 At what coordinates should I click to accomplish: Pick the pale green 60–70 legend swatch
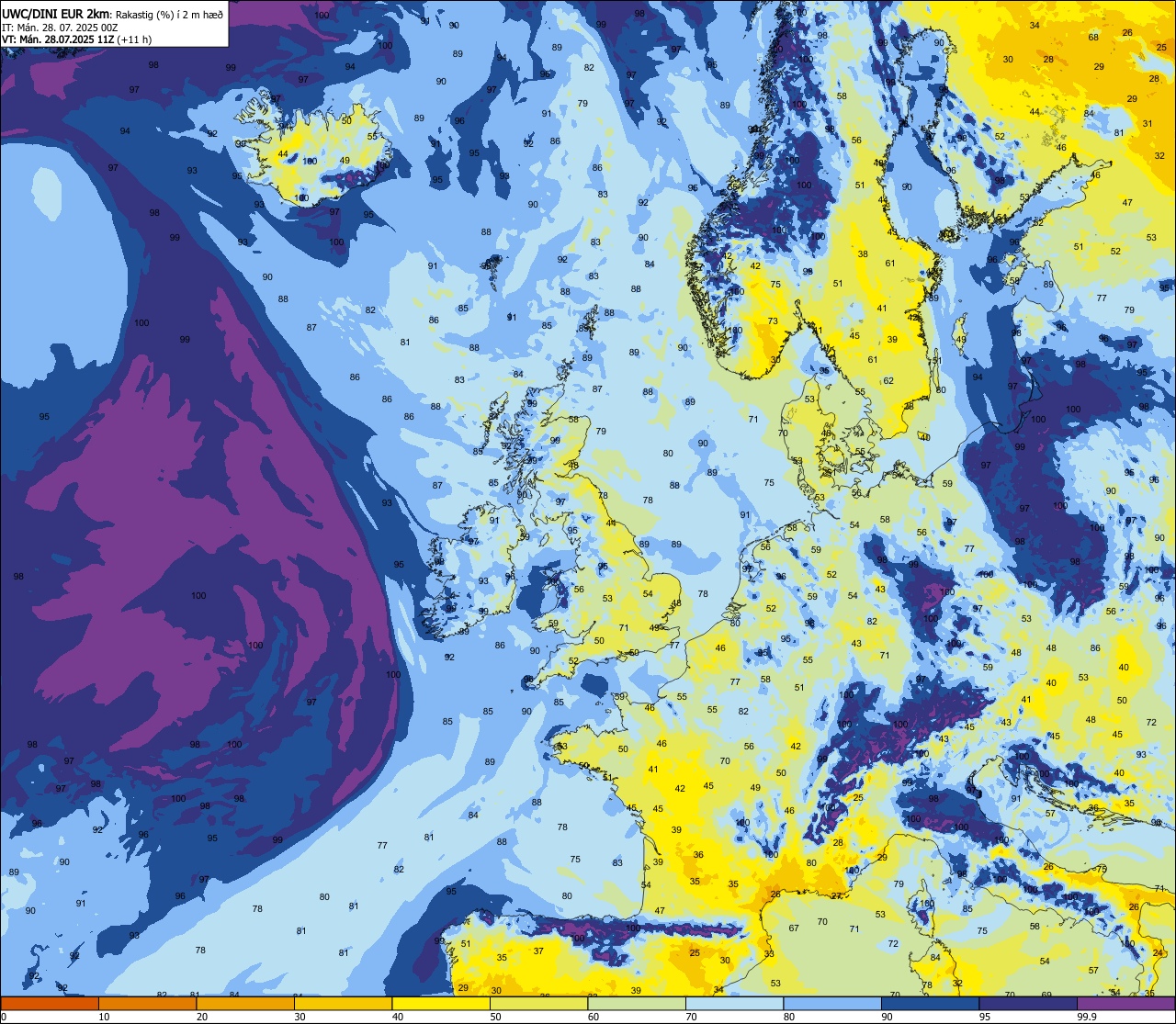click(637, 1003)
